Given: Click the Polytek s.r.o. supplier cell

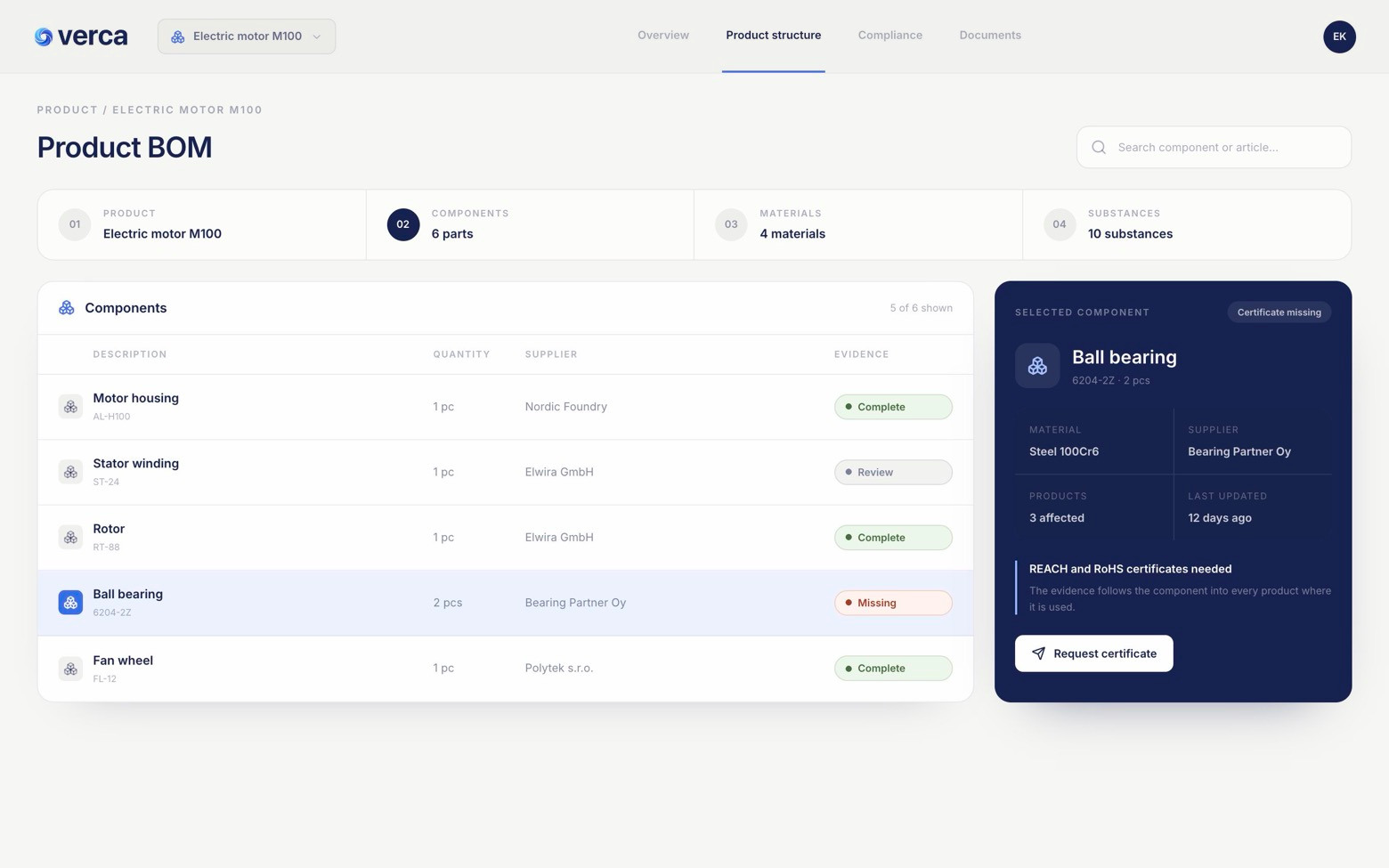Looking at the screenshot, I should tap(559, 669).
